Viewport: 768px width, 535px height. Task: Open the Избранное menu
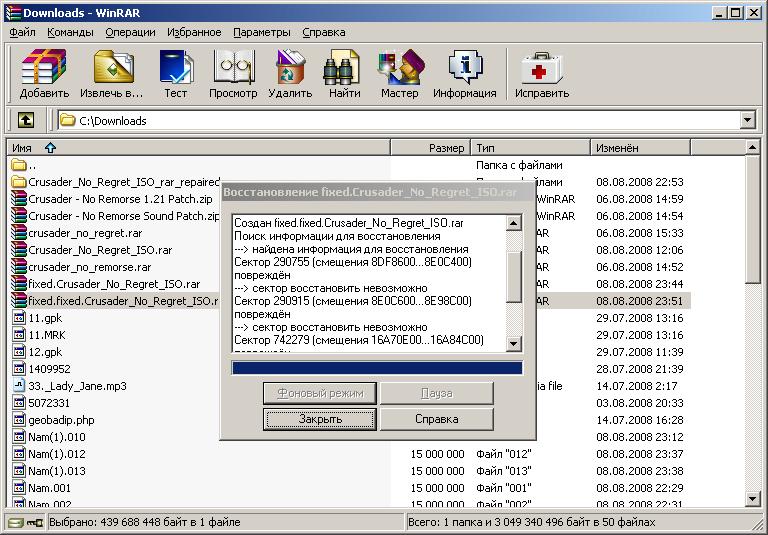[x=195, y=32]
